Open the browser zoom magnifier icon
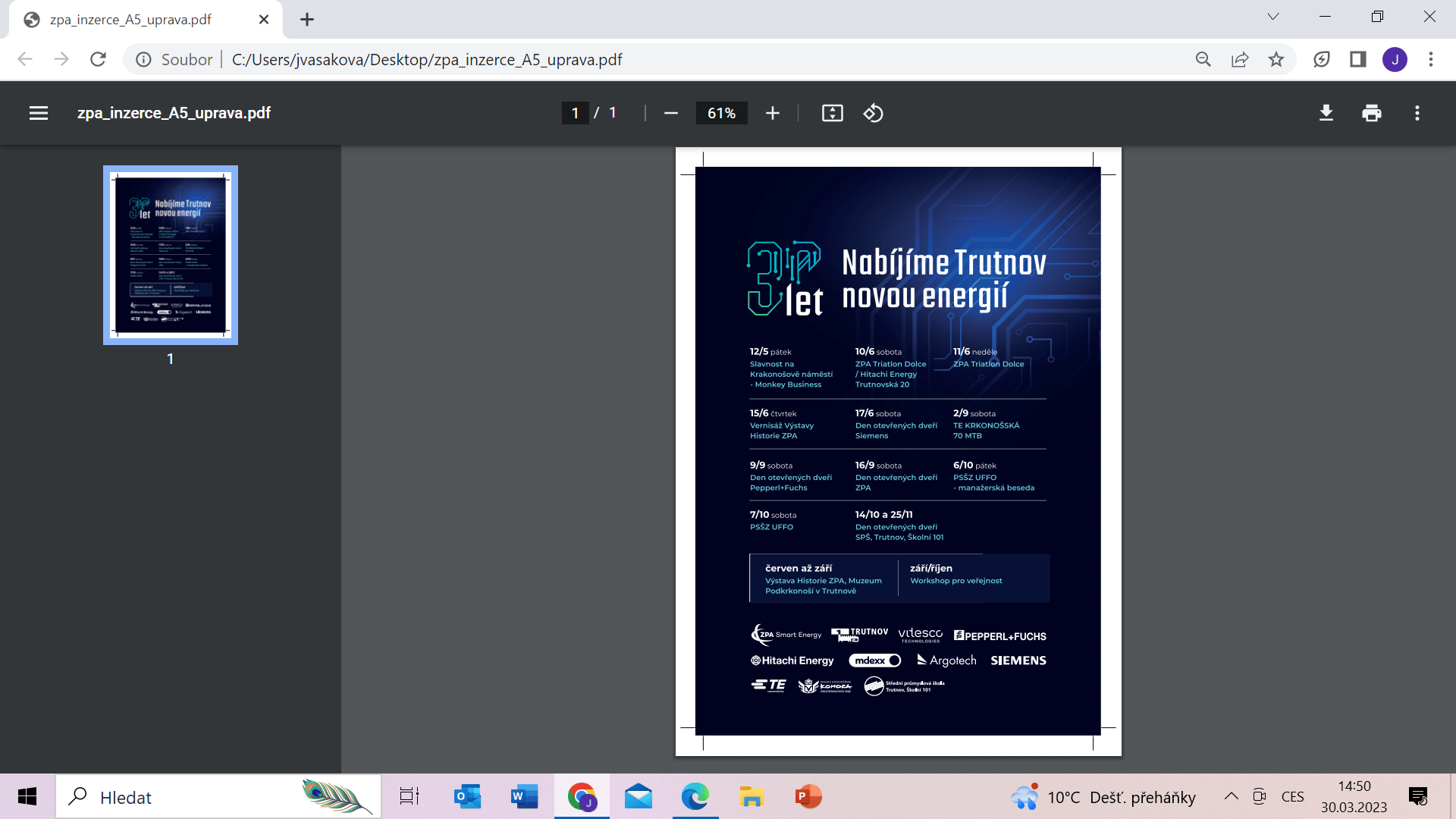1456x819 pixels. (1203, 59)
